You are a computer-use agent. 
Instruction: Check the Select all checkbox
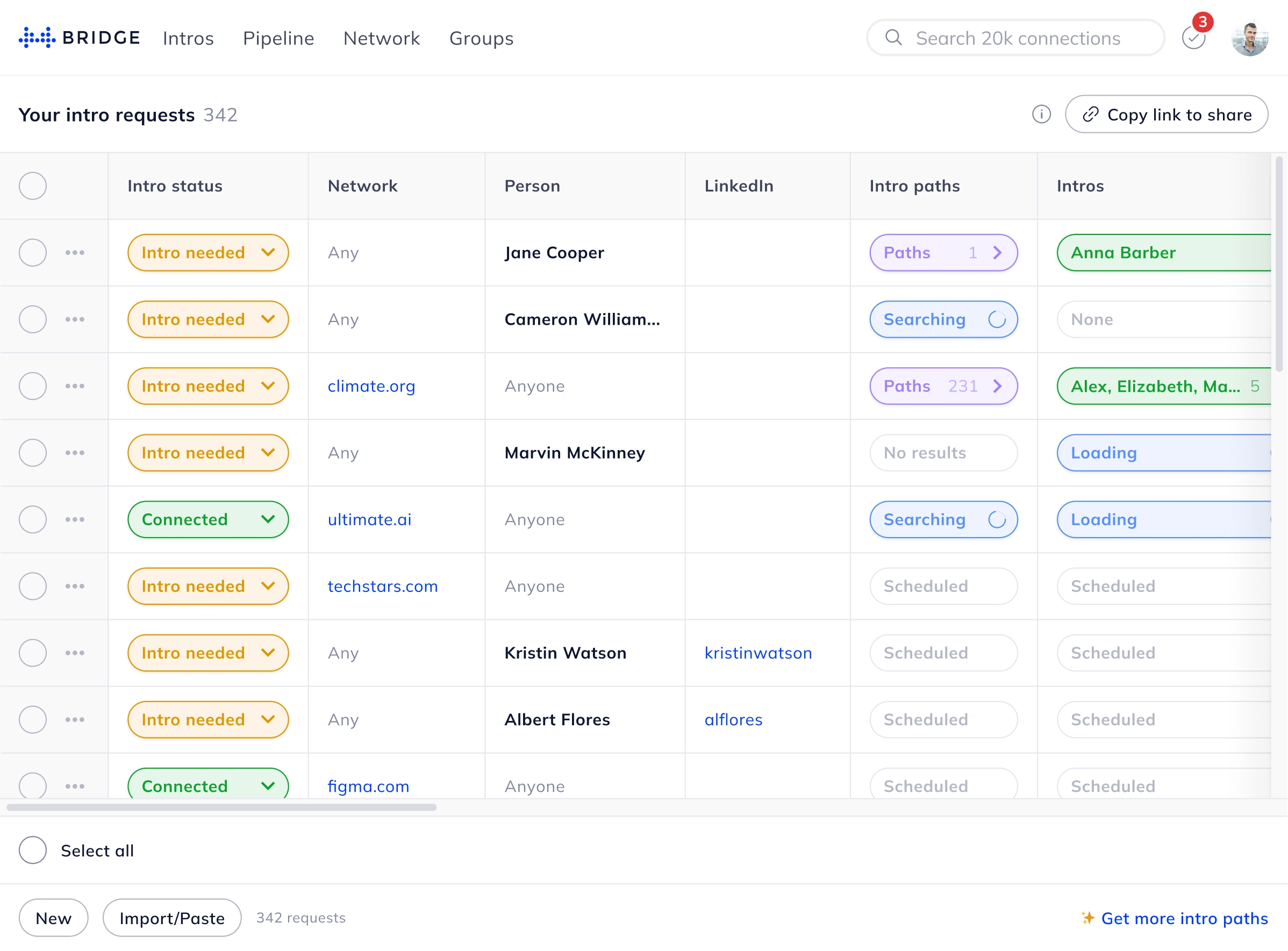point(33,850)
